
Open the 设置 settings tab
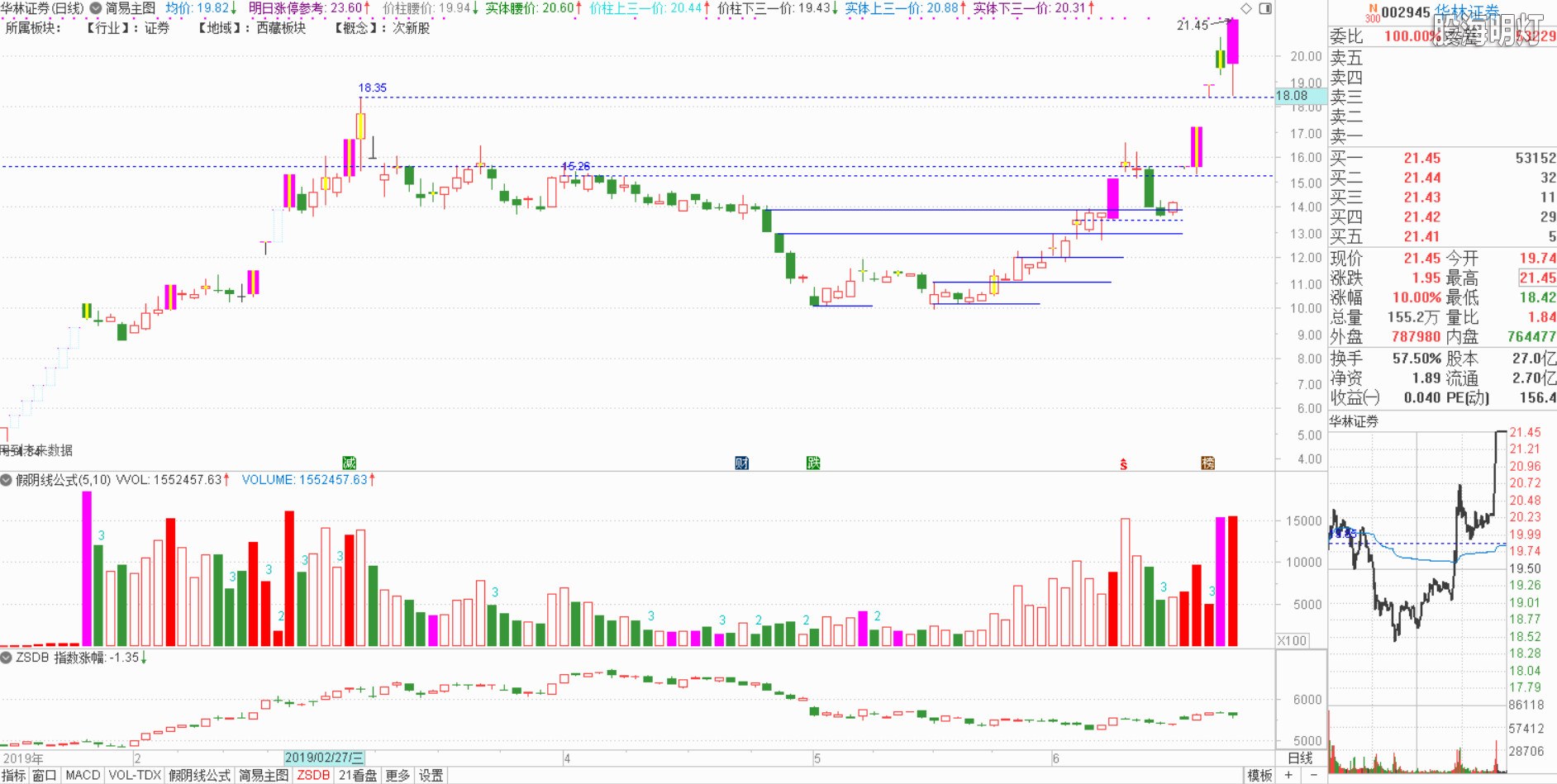pyautogui.click(x=431, y=775)
